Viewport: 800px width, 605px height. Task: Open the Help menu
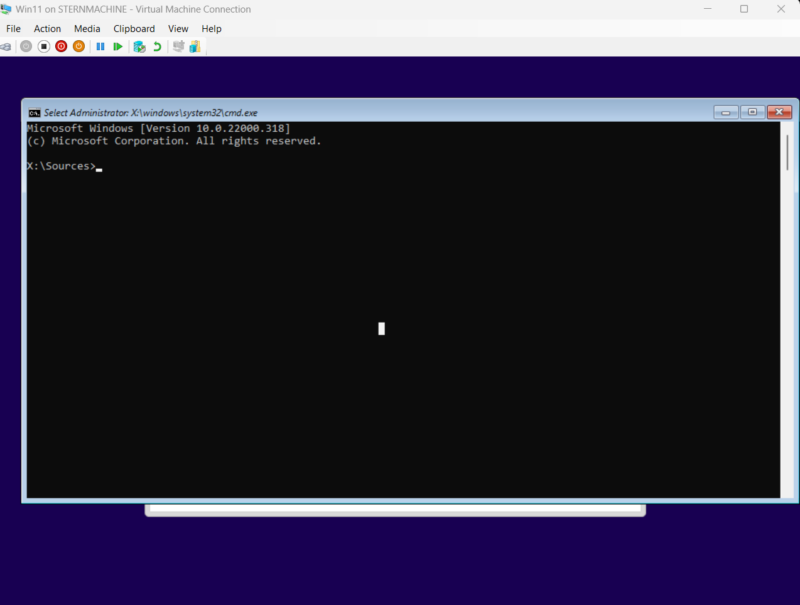coord(211,29)
